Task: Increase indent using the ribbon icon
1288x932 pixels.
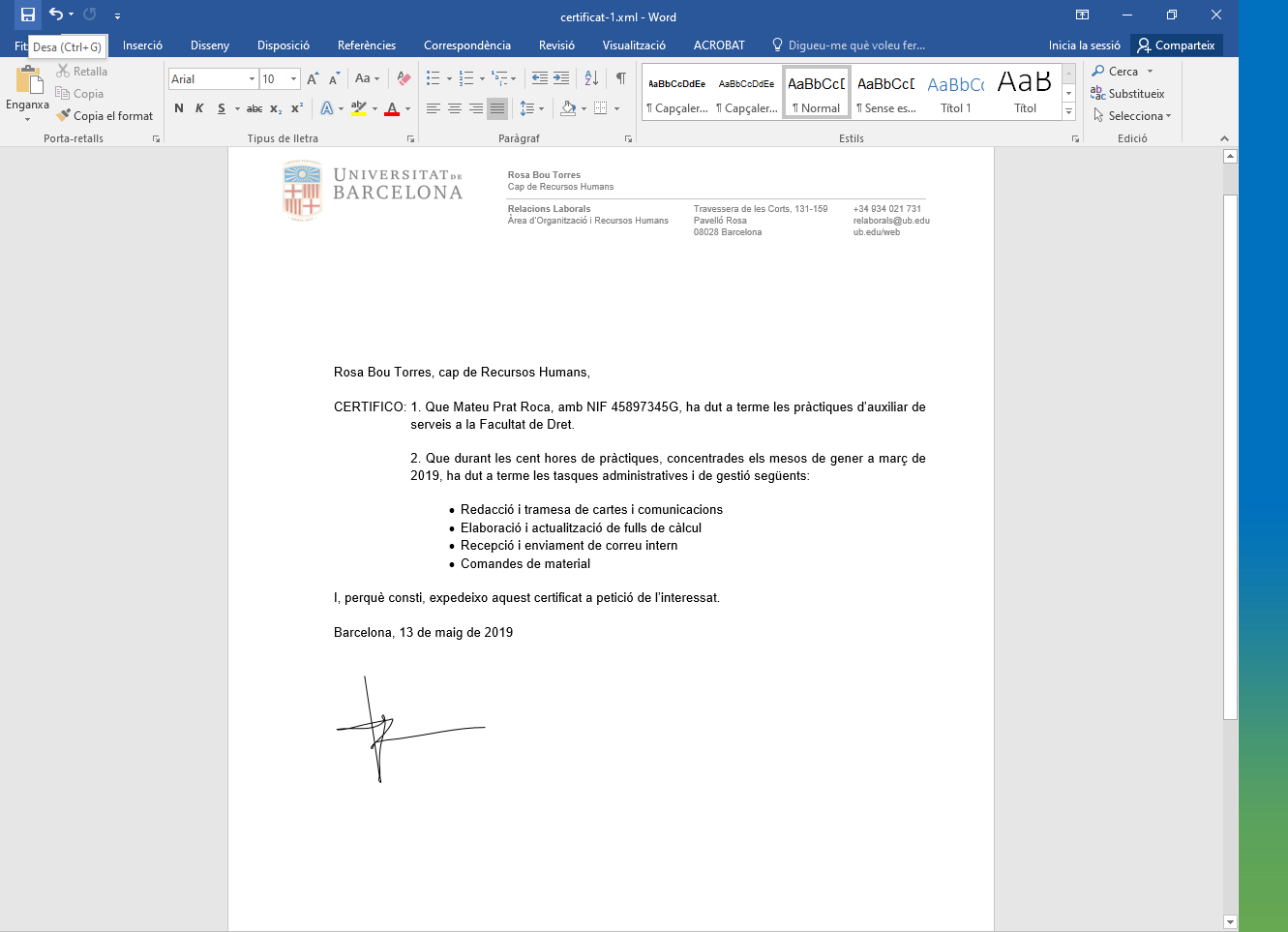Action: (561, 78)
